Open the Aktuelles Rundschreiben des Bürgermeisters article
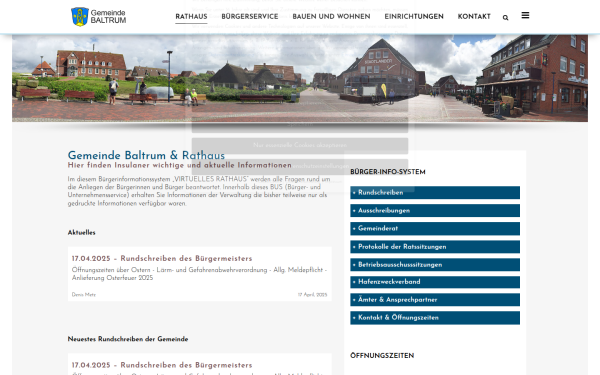Image resolution: width=600 pixels, height=375 pixels. click(x=162, y=259)
